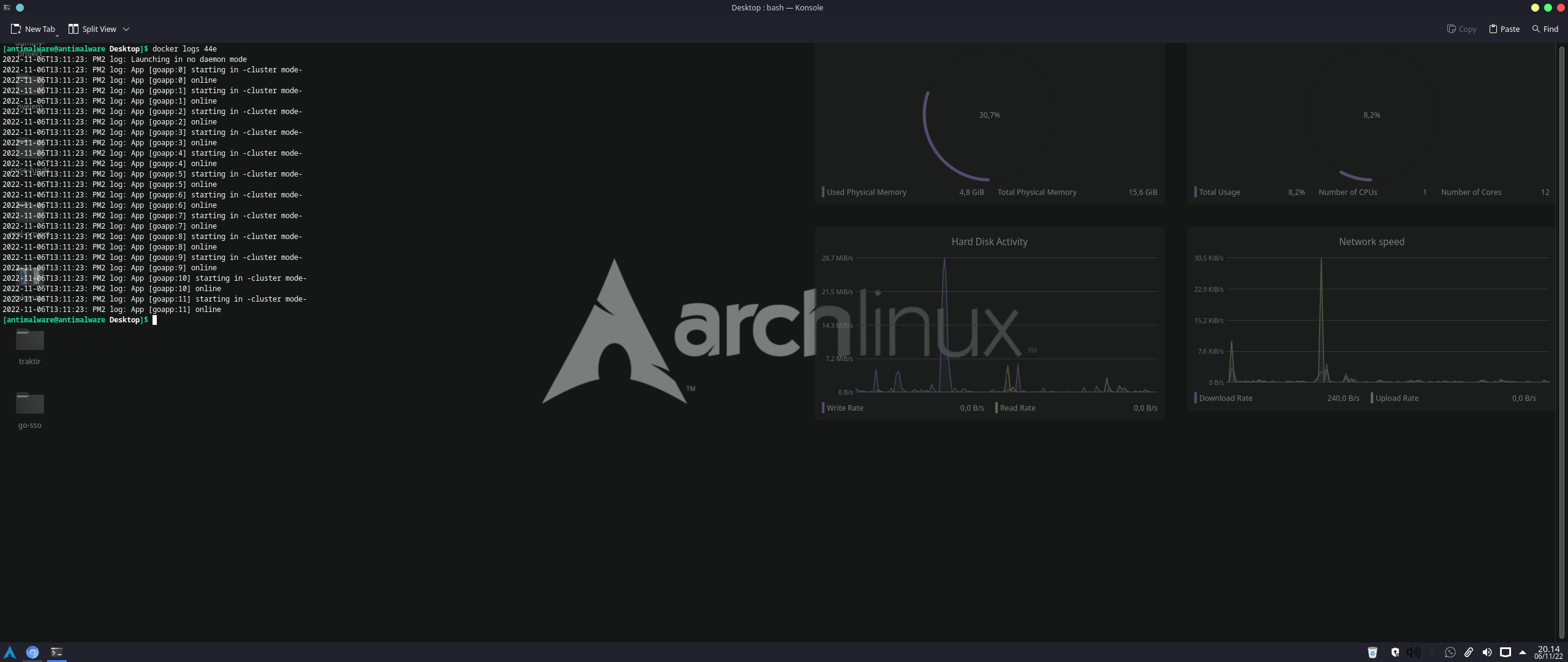Viewport: 1568px width, 662px height.
Task: Switch to Chromium browser in taskbar
Action: click(32, 652)
